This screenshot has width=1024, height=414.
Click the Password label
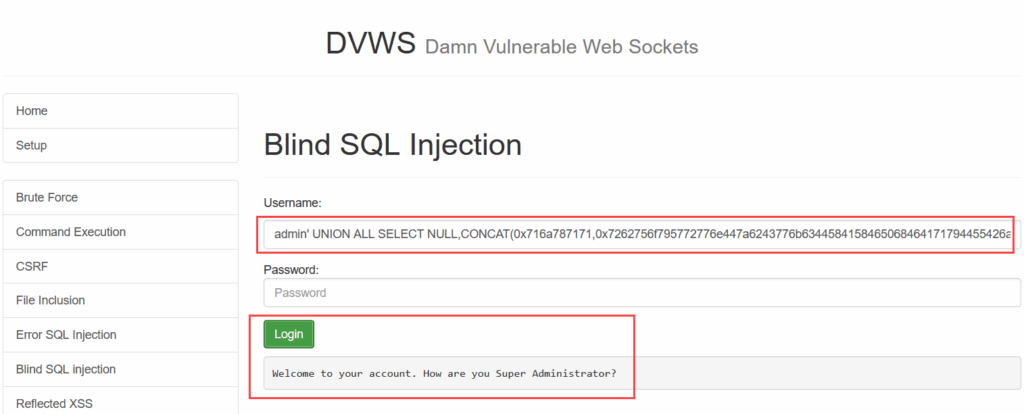291,269
